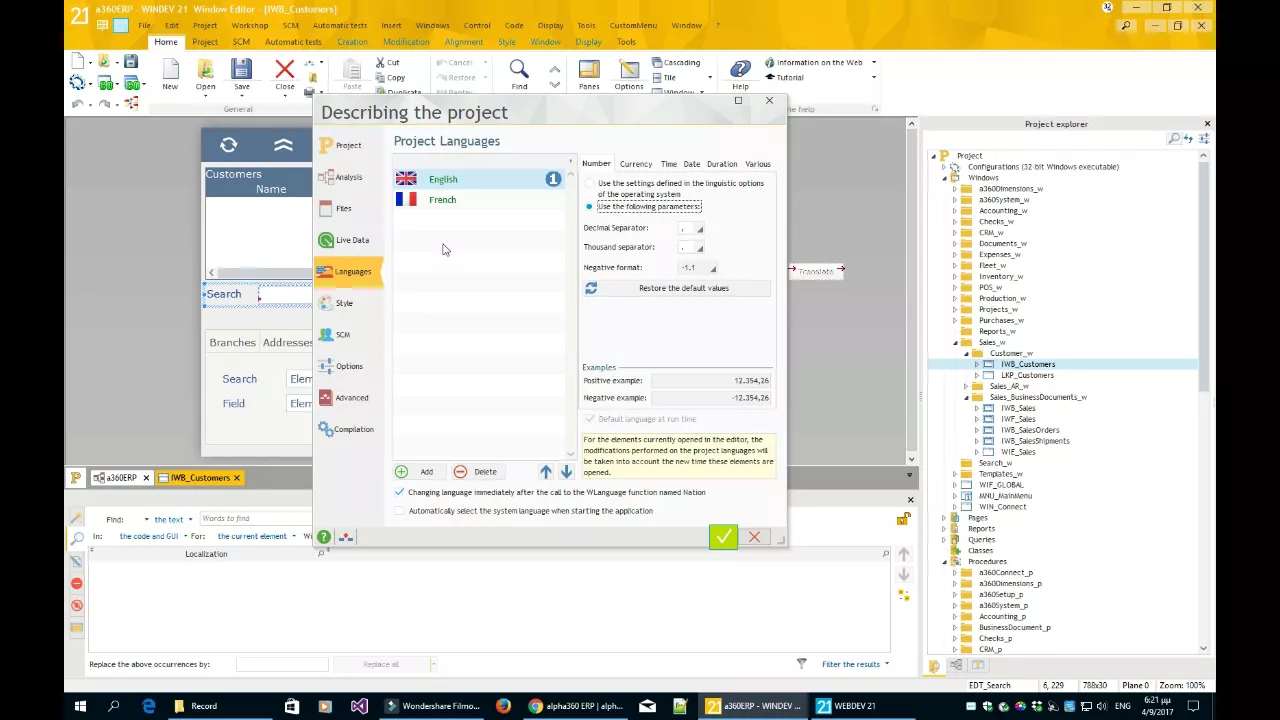Switch to the Various tab

tap(757, 164)
